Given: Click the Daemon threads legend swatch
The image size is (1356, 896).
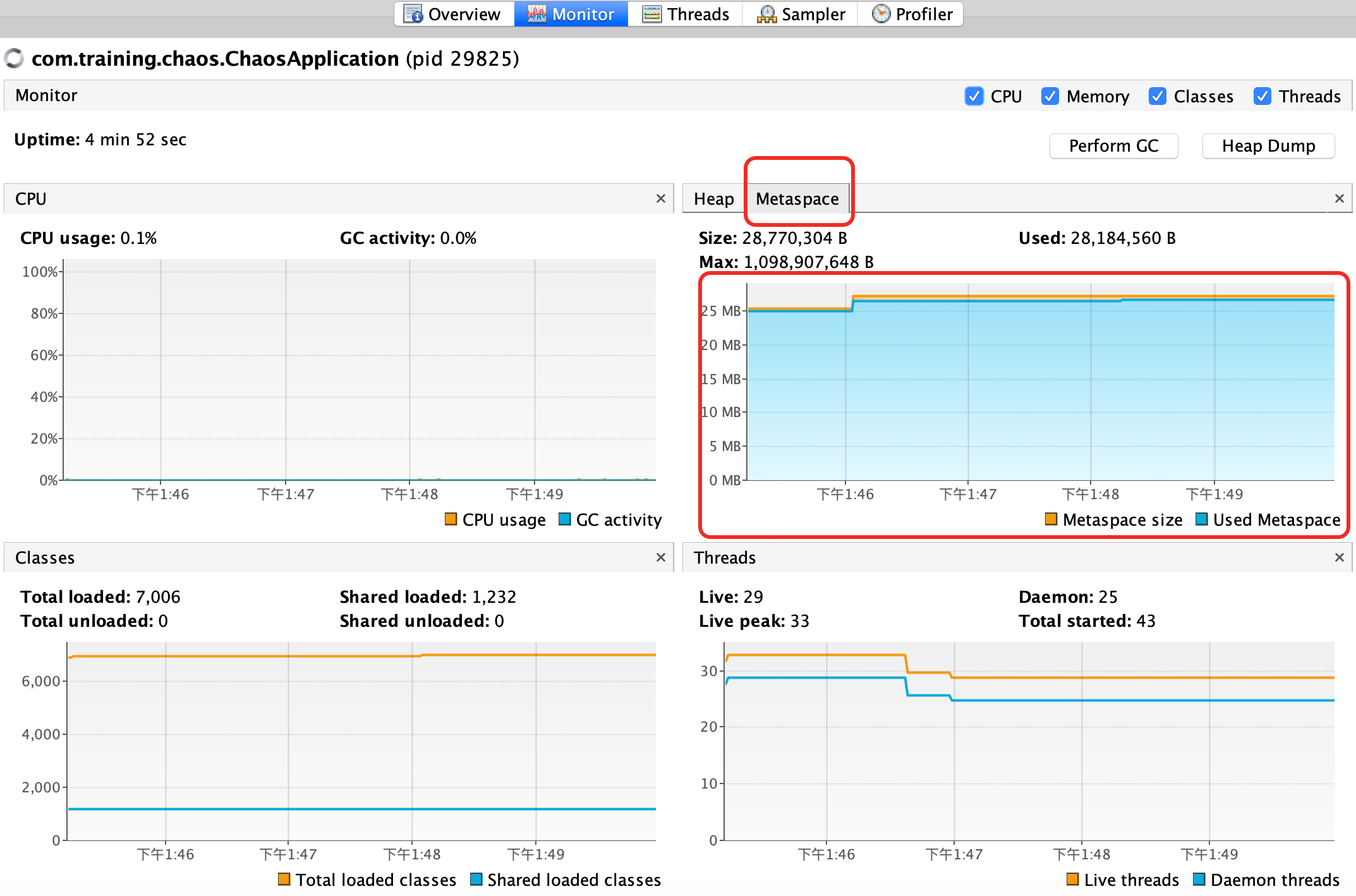Looking at the screenshot, I should tap(1199, 879).
